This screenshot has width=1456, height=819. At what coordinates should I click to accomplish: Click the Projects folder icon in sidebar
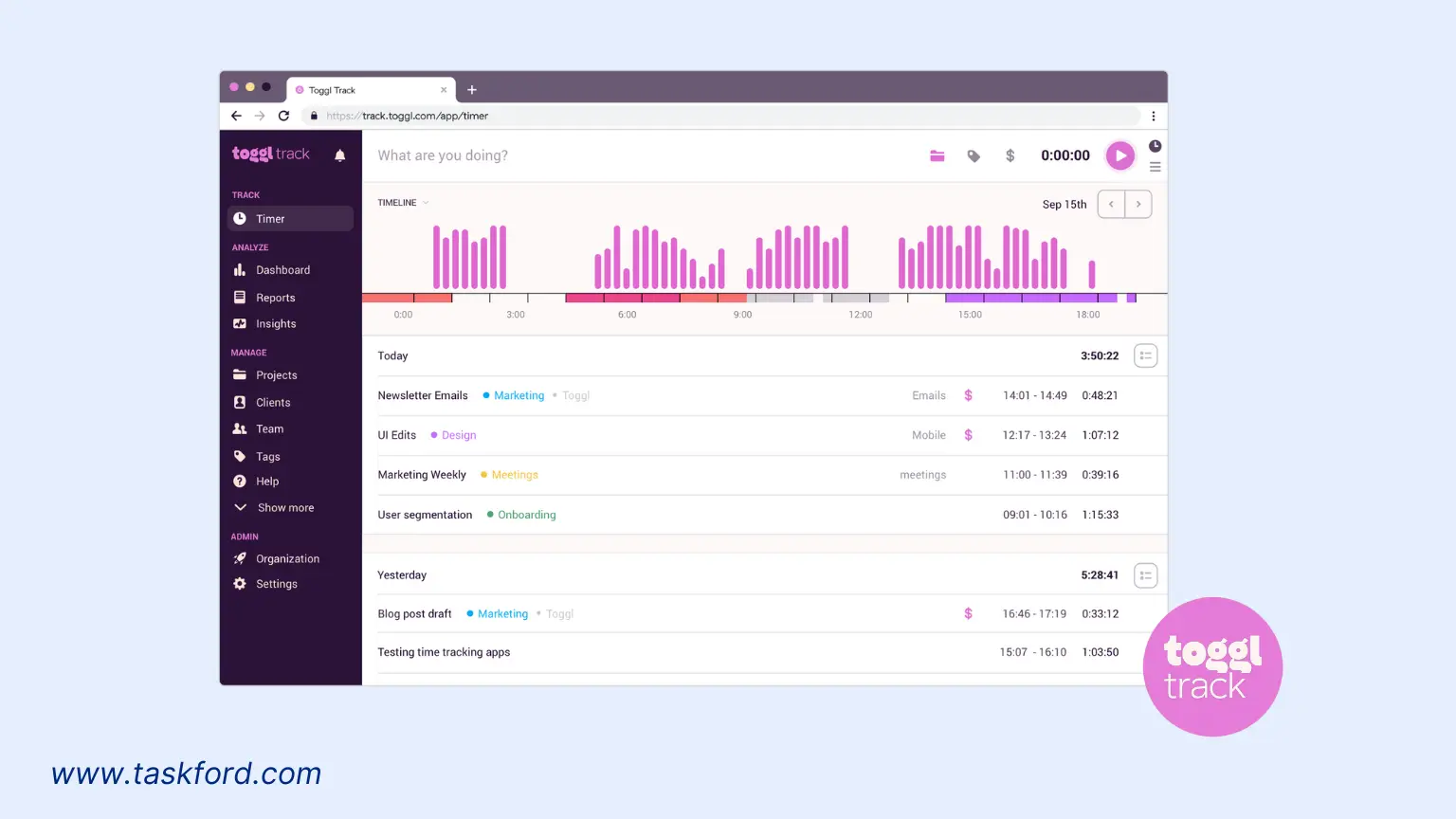click(240, 375)
